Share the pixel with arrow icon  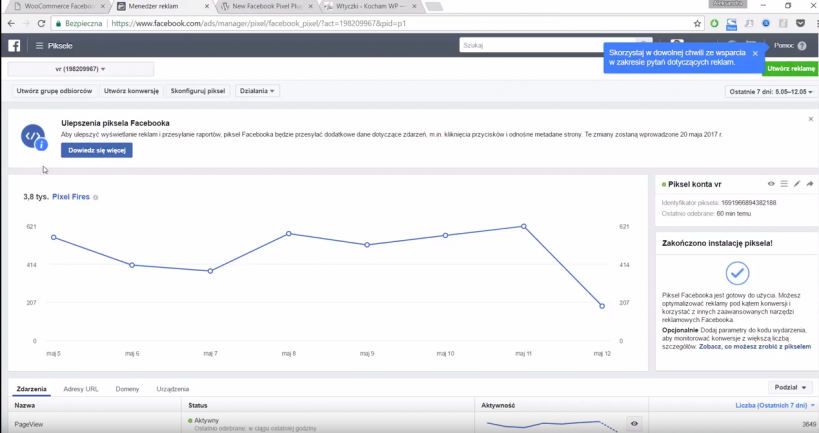[x=810, y=184]
